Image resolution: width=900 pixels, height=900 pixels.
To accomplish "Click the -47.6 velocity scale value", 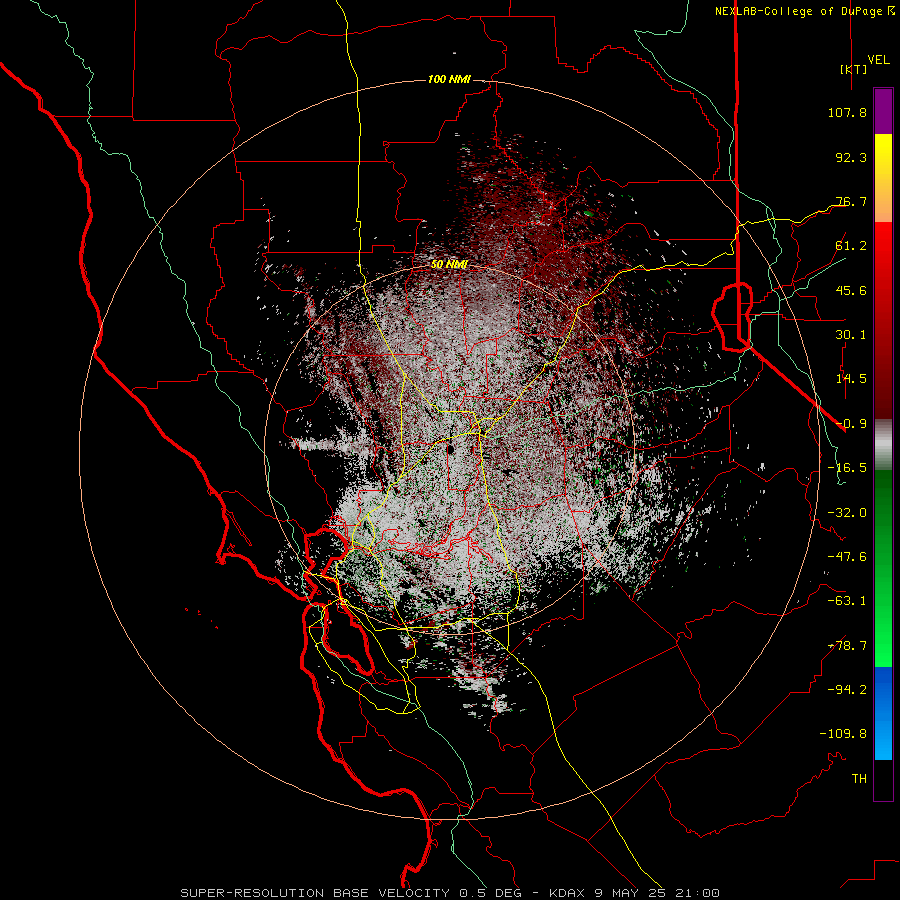I will tap(847, 557).
